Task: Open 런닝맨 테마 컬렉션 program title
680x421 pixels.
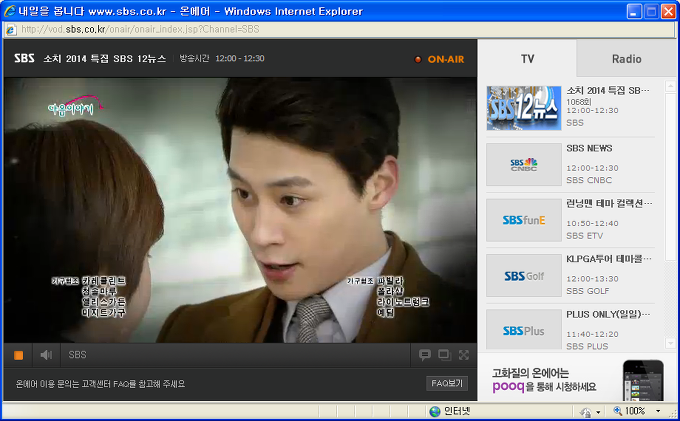Action: coord(608,203)
